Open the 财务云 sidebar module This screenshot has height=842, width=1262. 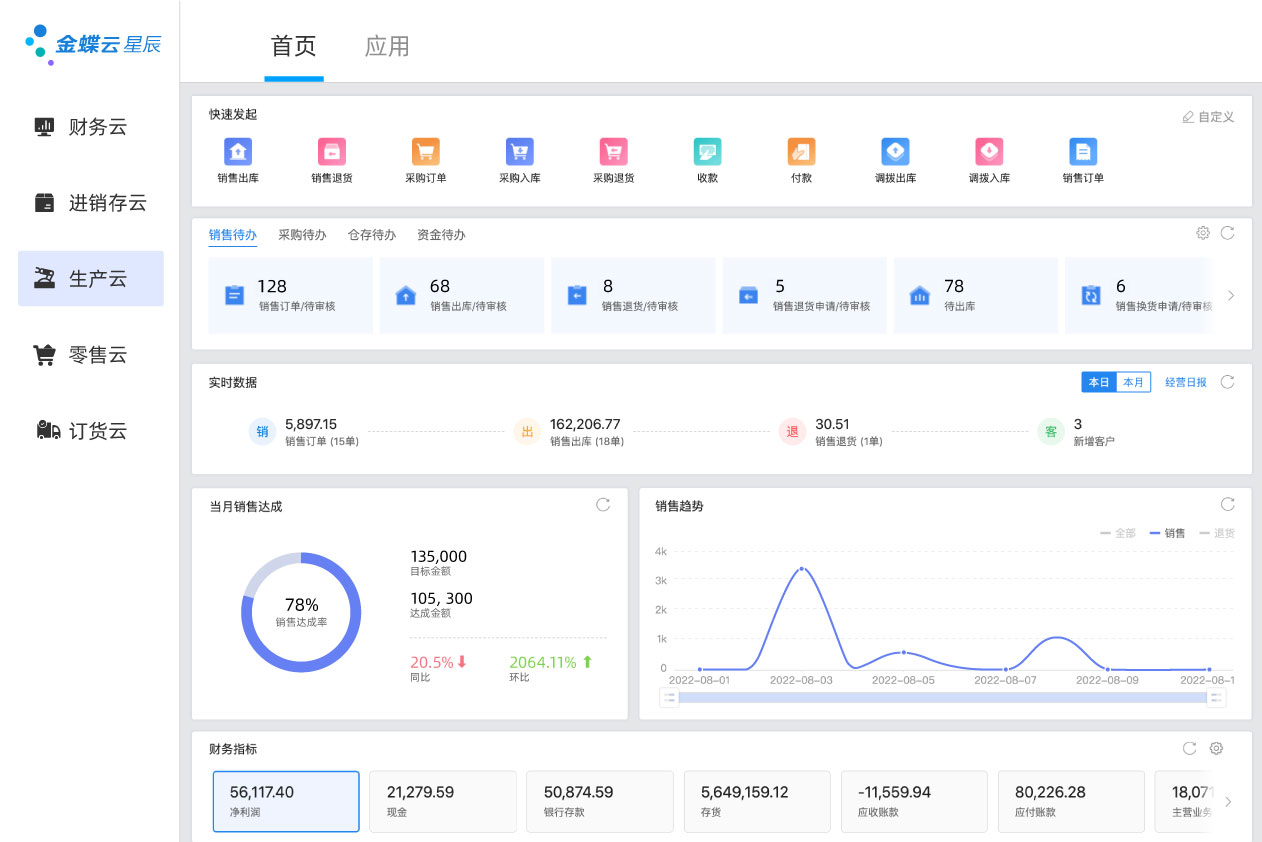pyautogui.click(x=91, y=127)
